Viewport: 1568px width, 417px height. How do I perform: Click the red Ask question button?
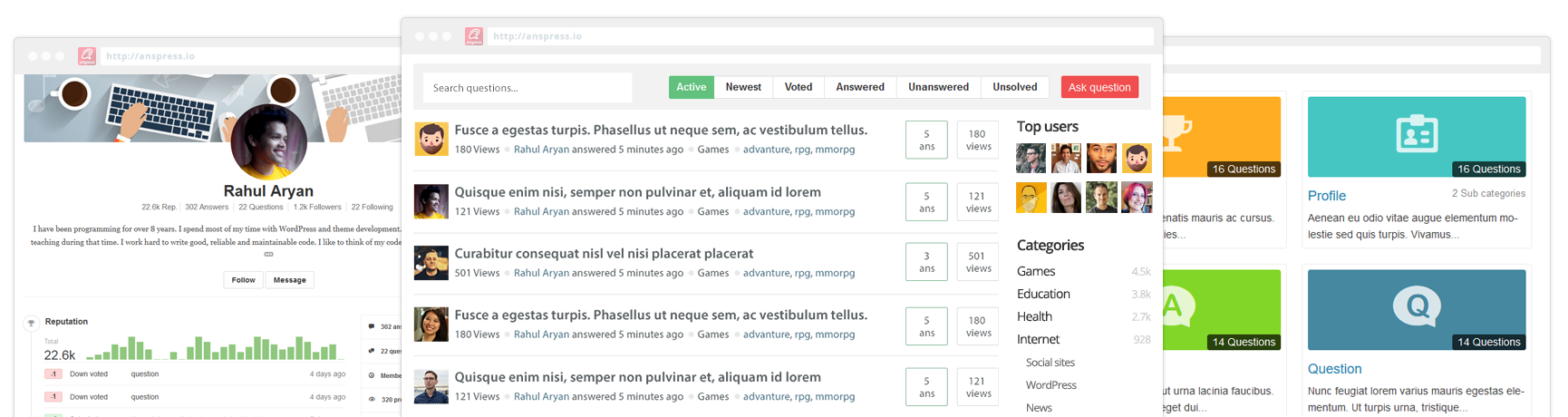coord(1099,87)
